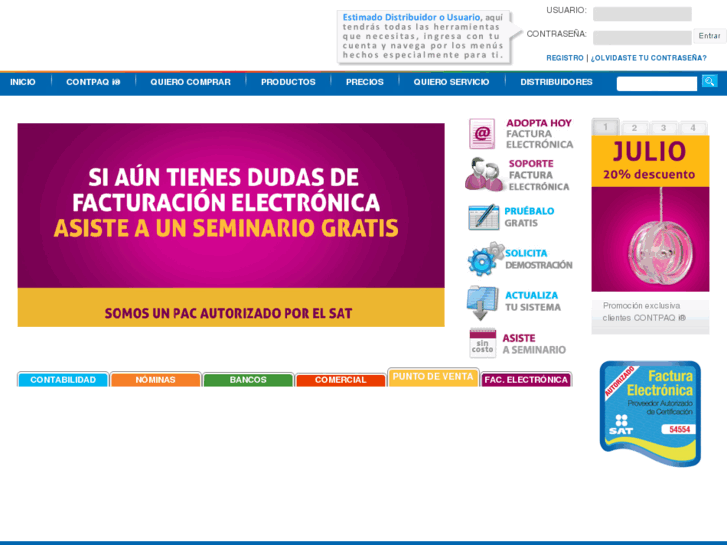The width and height of the screenshot is (727, 545).
Task: Select the BANCOS tab
Action: click(248, 379)
